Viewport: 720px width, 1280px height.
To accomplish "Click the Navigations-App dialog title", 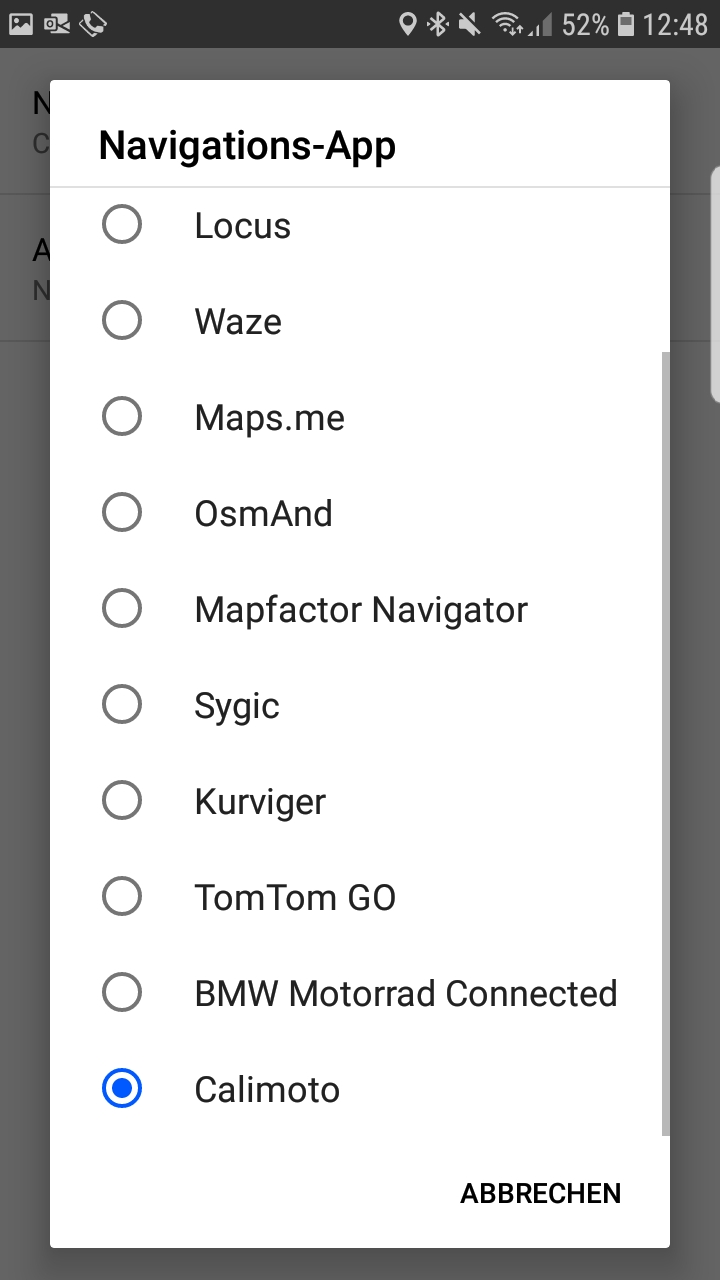I will click(x=247, y=146).
